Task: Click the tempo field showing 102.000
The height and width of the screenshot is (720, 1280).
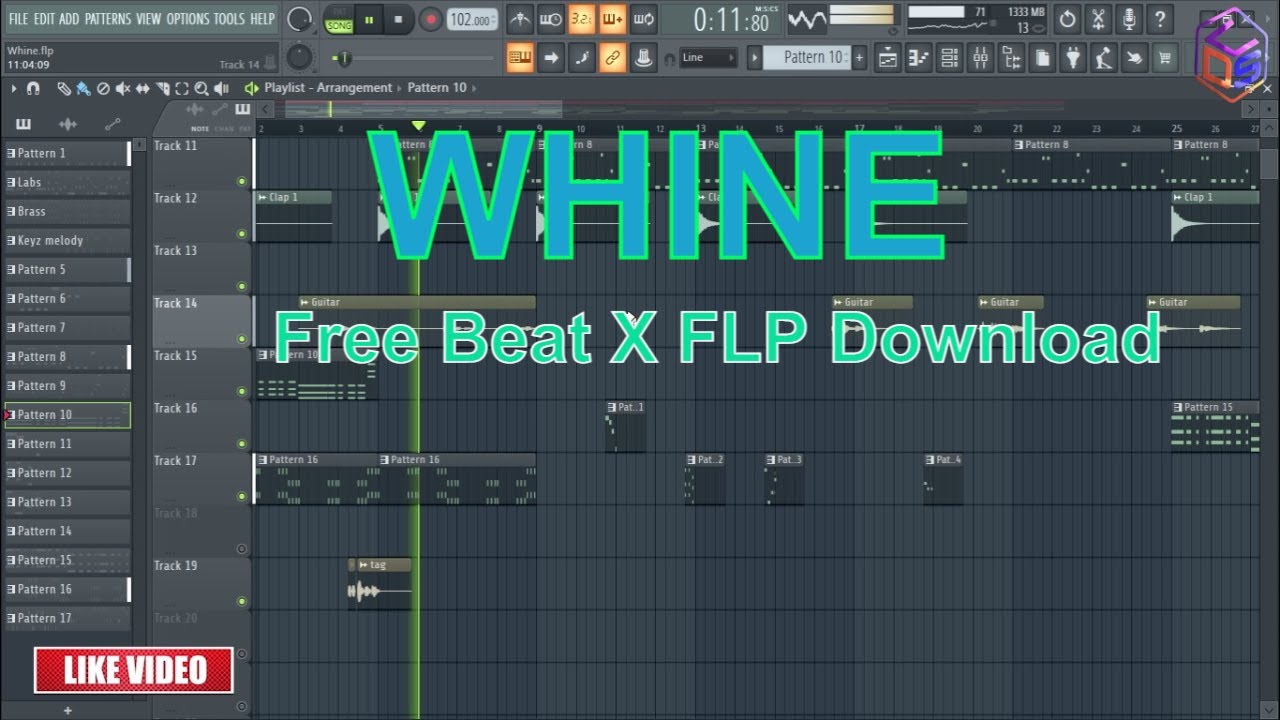Action: [x=470, y=20]
